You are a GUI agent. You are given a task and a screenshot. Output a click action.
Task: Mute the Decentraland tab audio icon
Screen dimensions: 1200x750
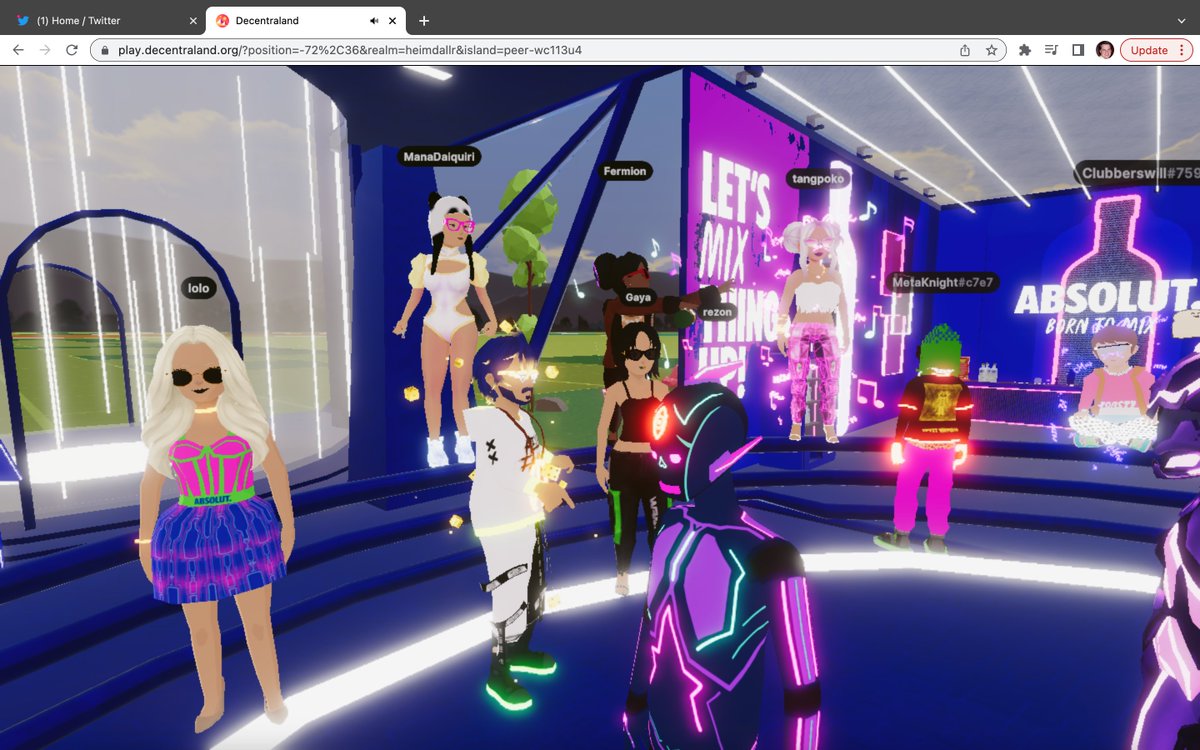click(x=373, y=20)
